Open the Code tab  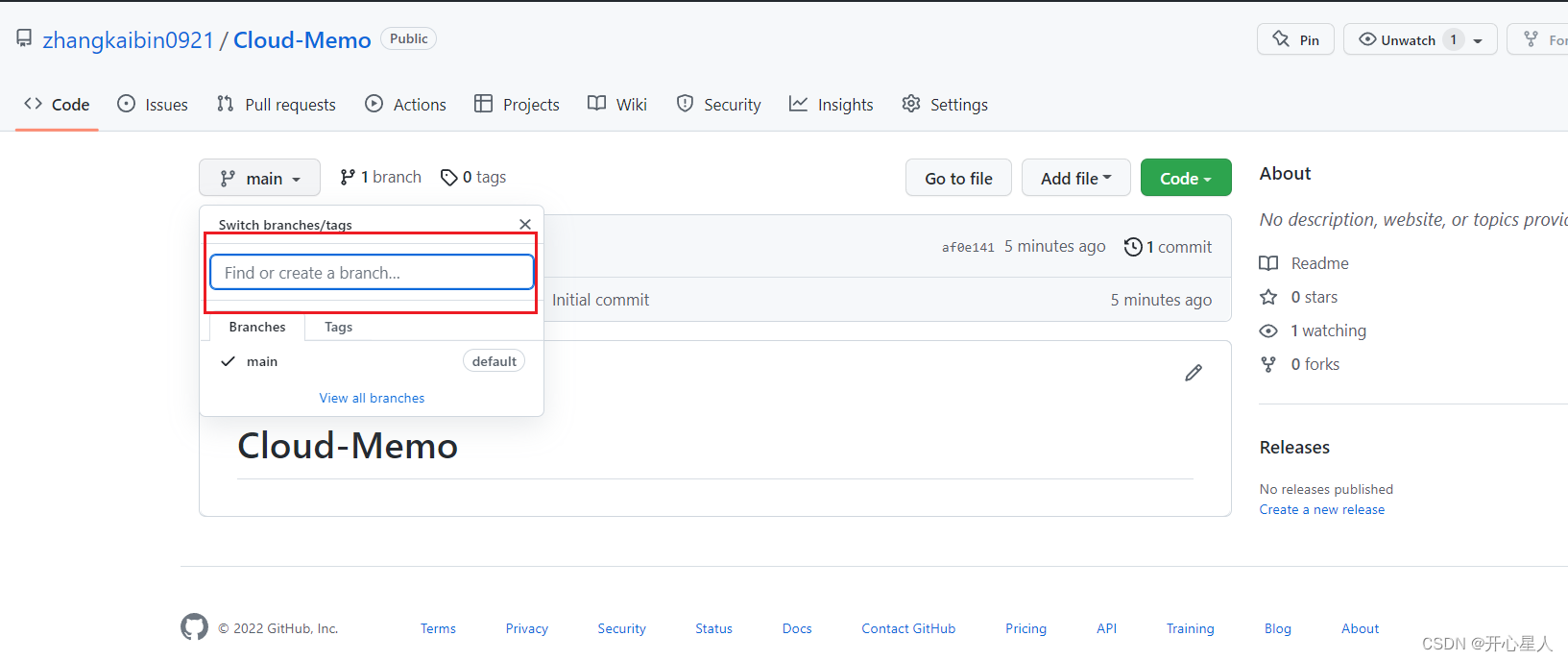pyautogui.click(x=57, y=105)
